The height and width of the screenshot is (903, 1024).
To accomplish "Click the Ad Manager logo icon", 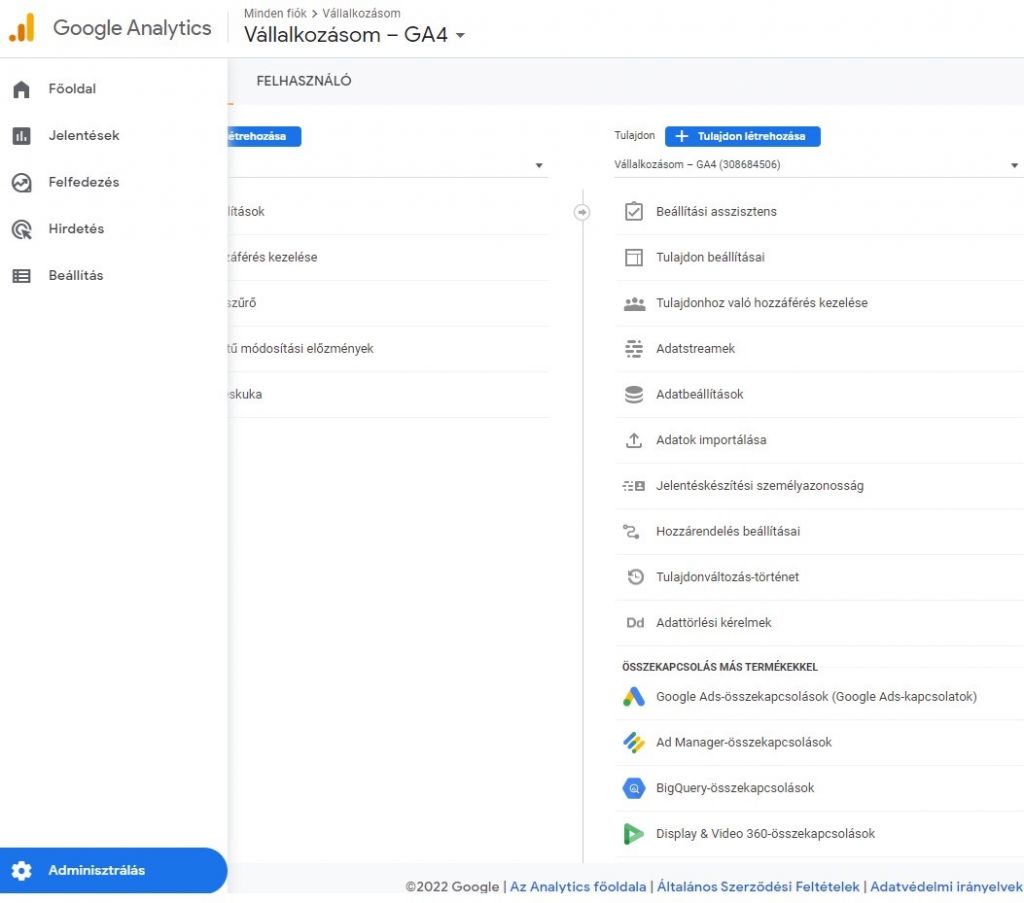I will pyautogui.click(x=633, y=742).
